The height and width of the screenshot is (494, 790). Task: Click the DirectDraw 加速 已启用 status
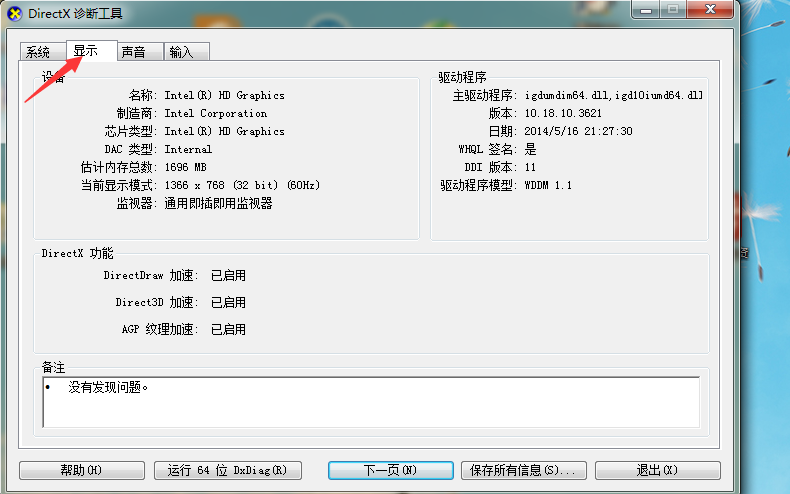coord(228,275)
